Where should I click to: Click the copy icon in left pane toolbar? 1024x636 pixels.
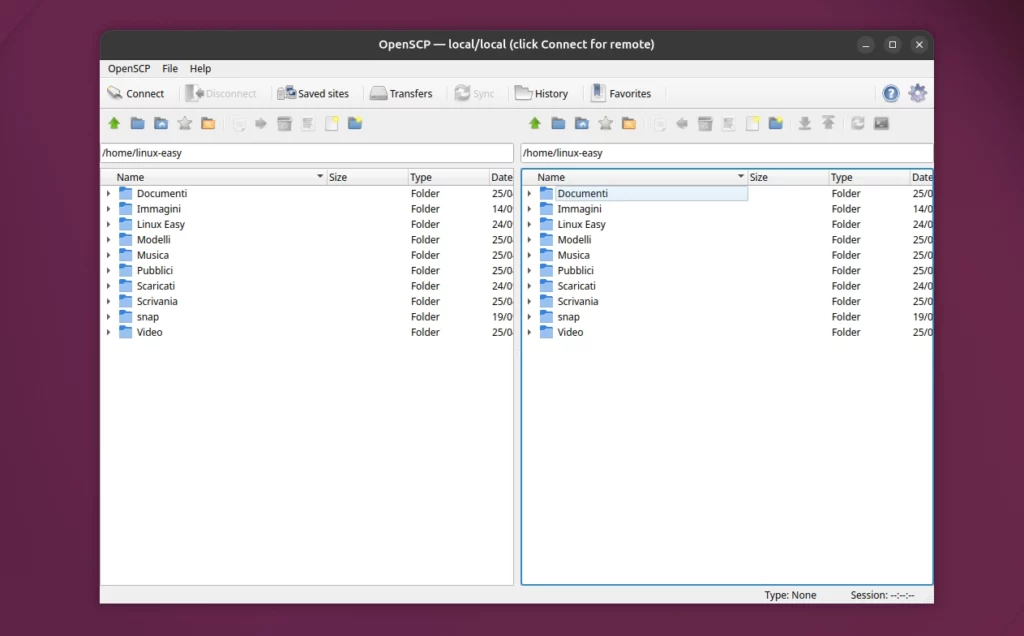(x=238, y=123)
